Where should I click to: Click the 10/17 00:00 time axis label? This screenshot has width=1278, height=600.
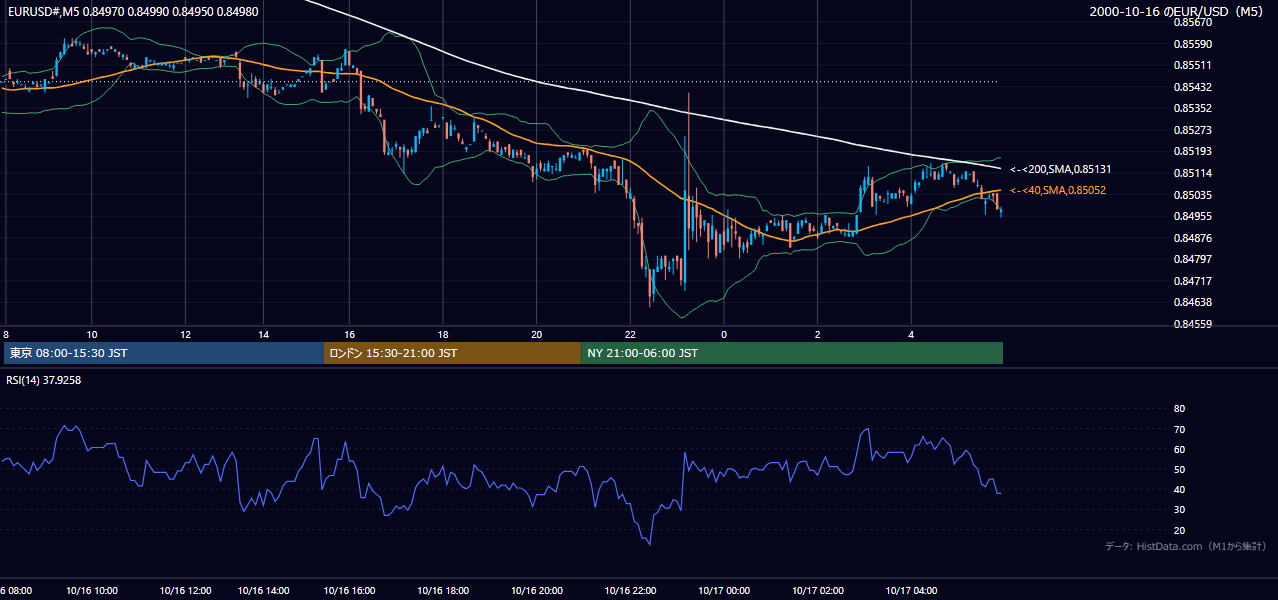[x=726, y=591]
